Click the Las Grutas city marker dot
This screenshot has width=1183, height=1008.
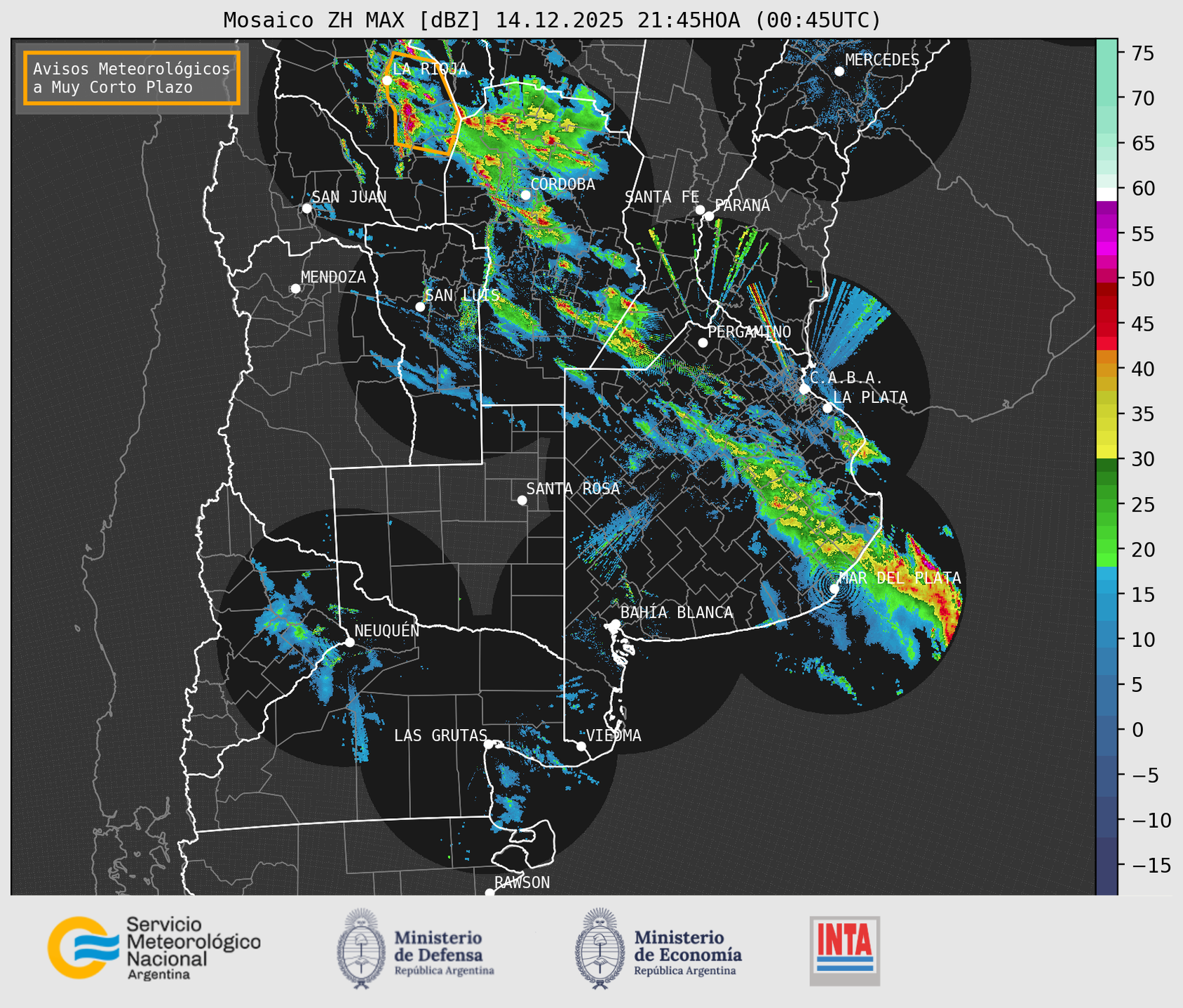coord(489,744)
